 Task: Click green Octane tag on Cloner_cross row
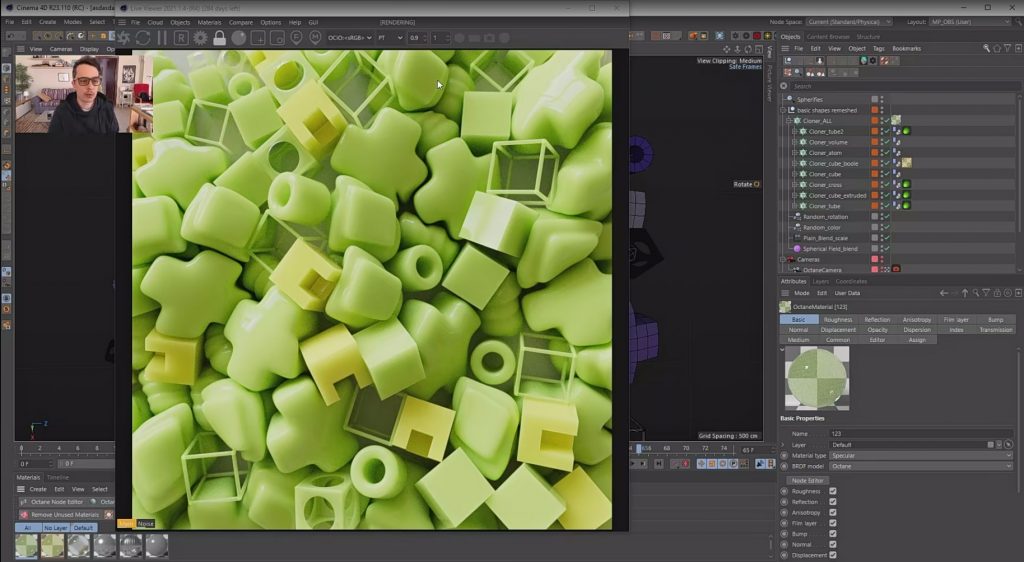[x=906, y=185]
